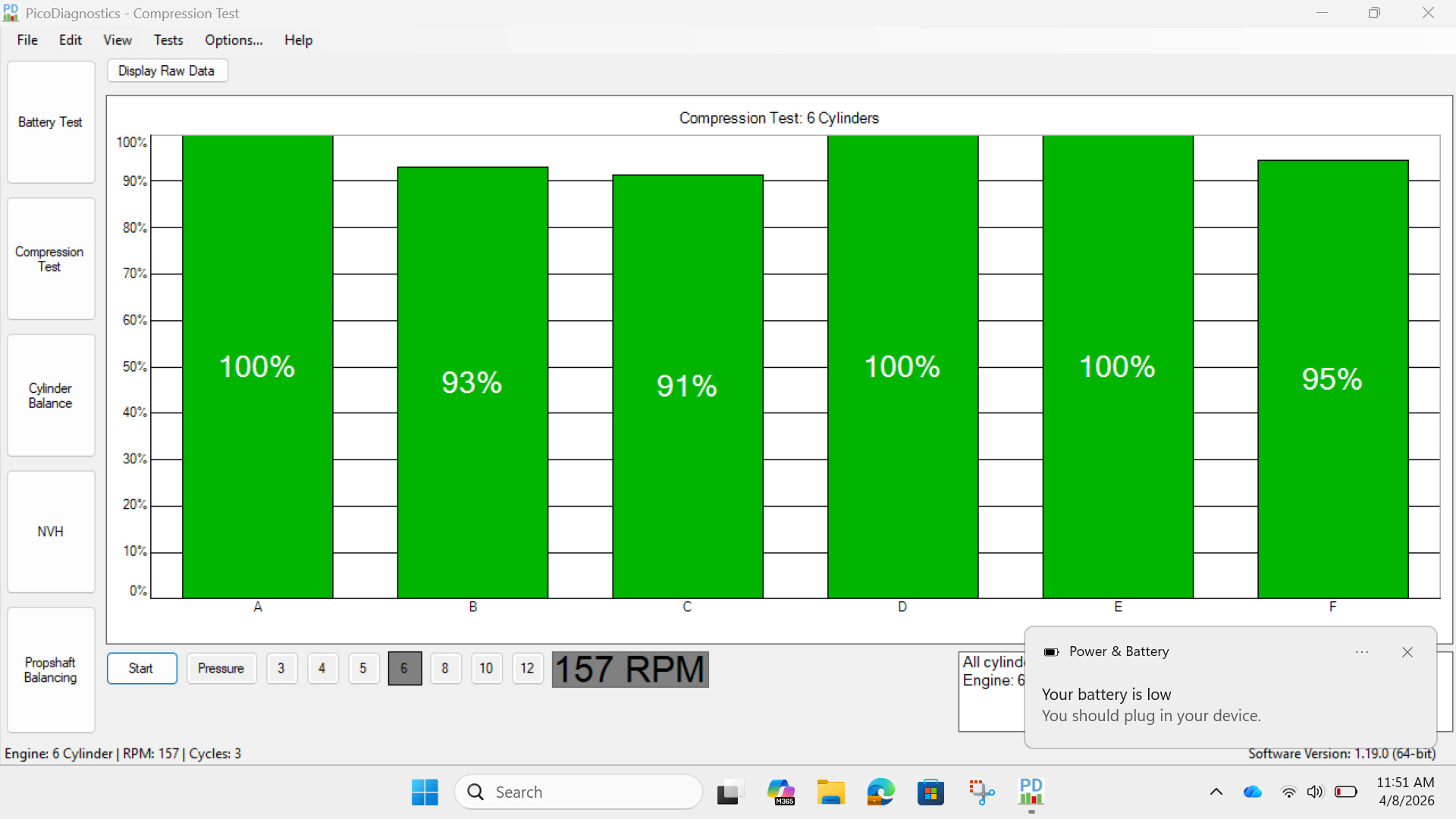Open the NVH test

click(x=51, y=532)
